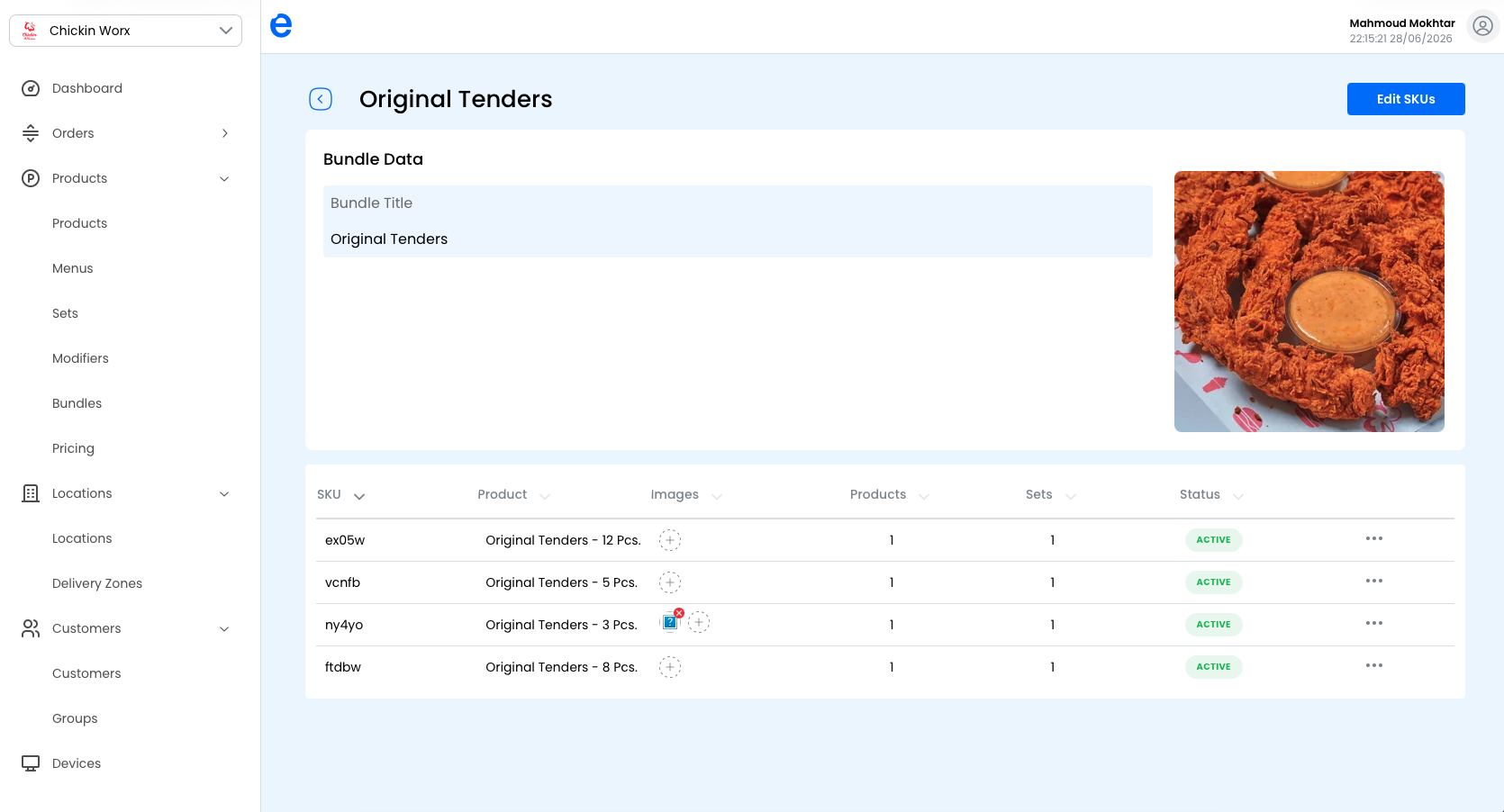Open Customers submenu item
Image resolution: width=1504 pixels, height=812 pixels.
pos(86,673)
